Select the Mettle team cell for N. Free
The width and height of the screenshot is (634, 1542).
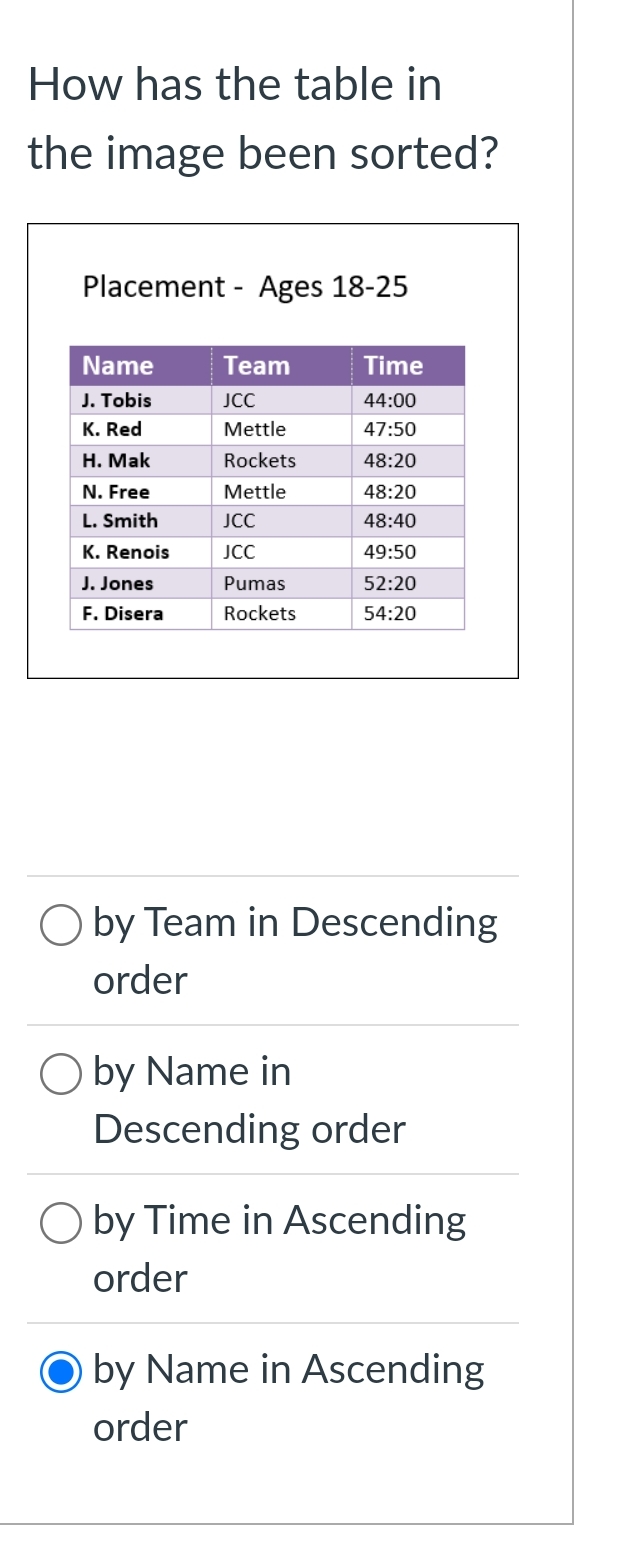pyautogui.click(x=256, y=491)
